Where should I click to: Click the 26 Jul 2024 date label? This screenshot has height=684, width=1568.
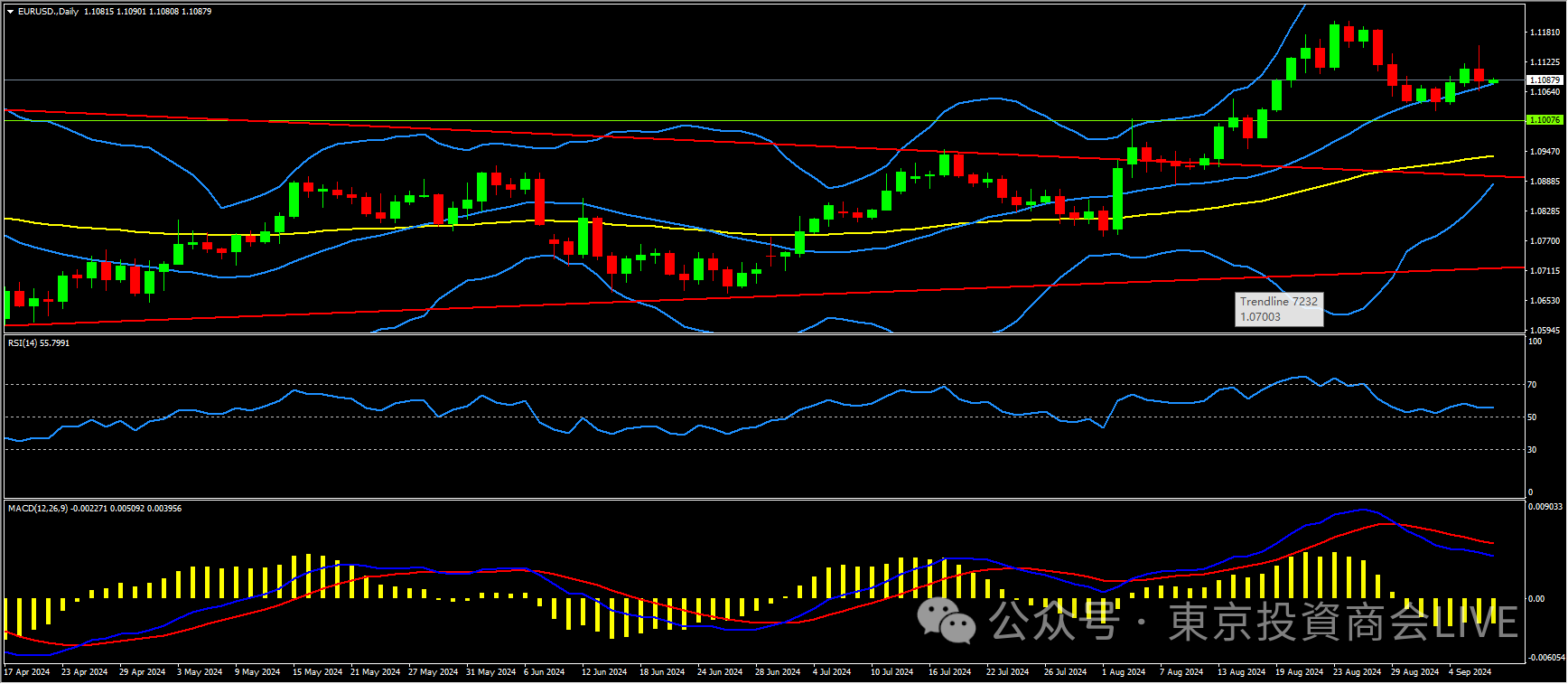pyautogui.click(x=1066, y=672)
